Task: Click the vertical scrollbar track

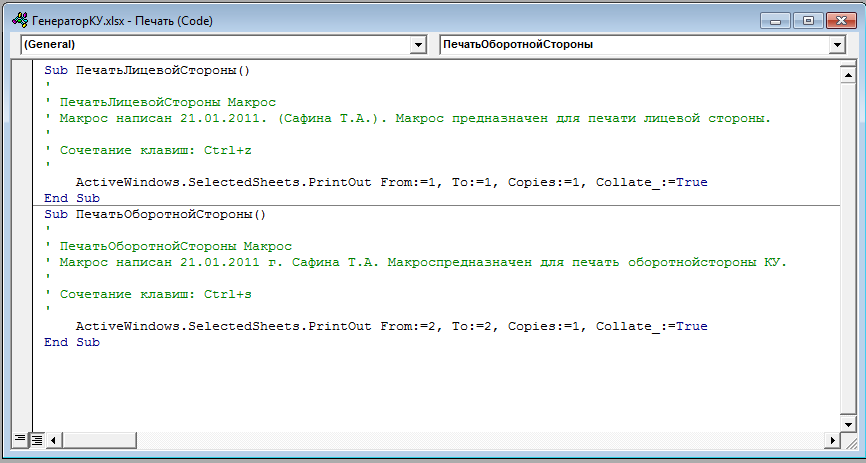Action: point(847,249)
